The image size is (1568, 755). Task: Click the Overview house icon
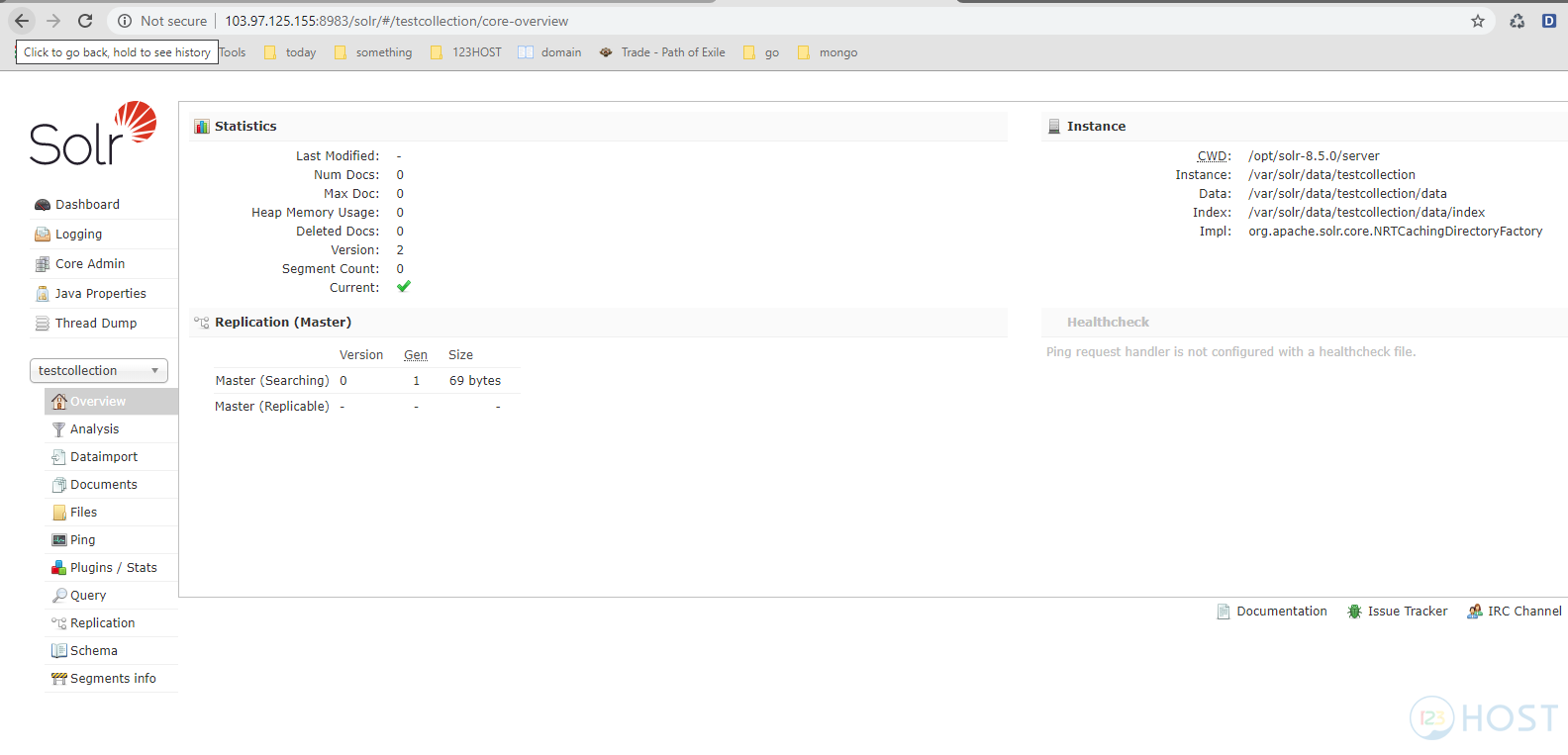tap(59, 401)
